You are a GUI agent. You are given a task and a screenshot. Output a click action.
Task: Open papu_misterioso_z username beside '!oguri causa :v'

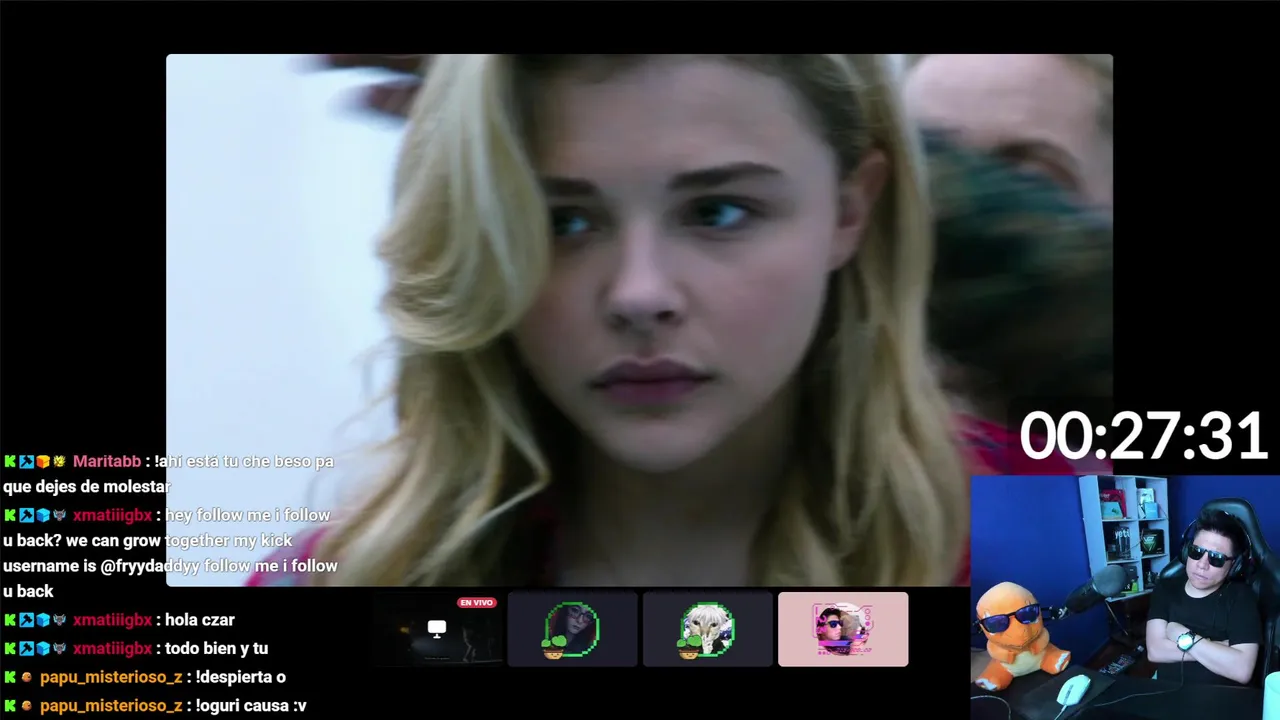coord(111,706)
